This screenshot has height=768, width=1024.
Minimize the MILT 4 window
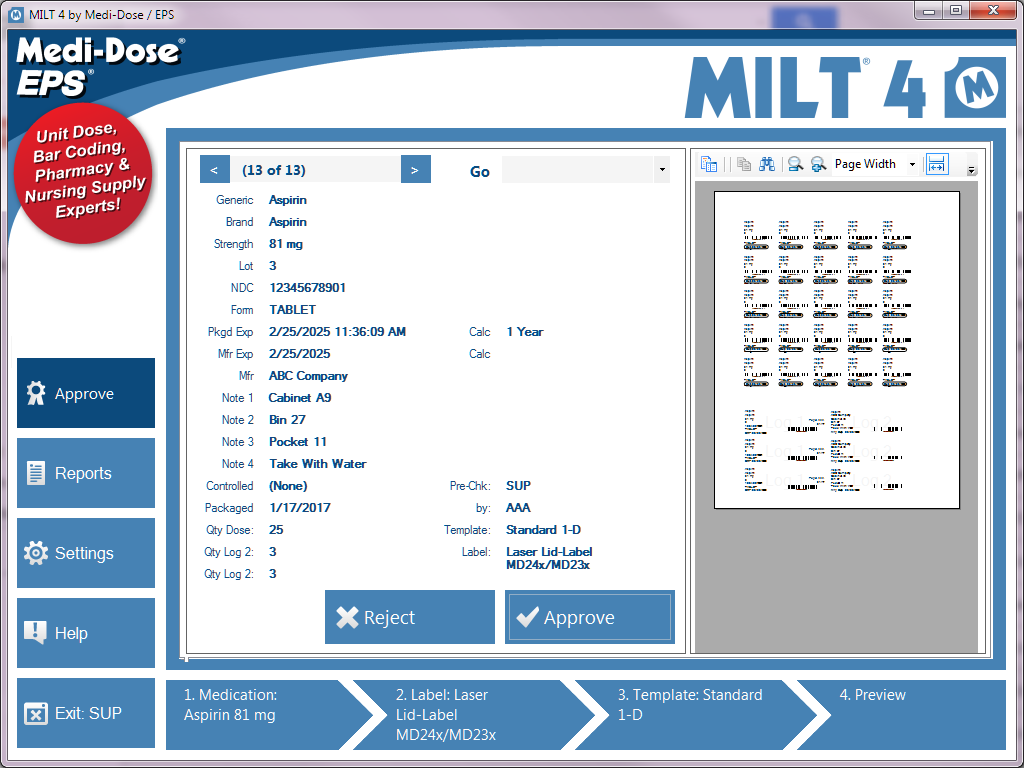tap(929, 10)
